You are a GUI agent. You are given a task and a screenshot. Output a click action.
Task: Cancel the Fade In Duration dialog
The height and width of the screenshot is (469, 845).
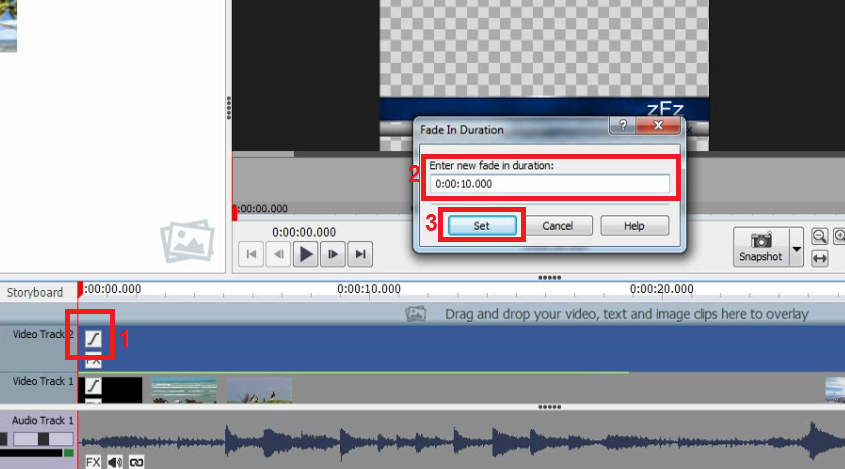click(558, 225)
